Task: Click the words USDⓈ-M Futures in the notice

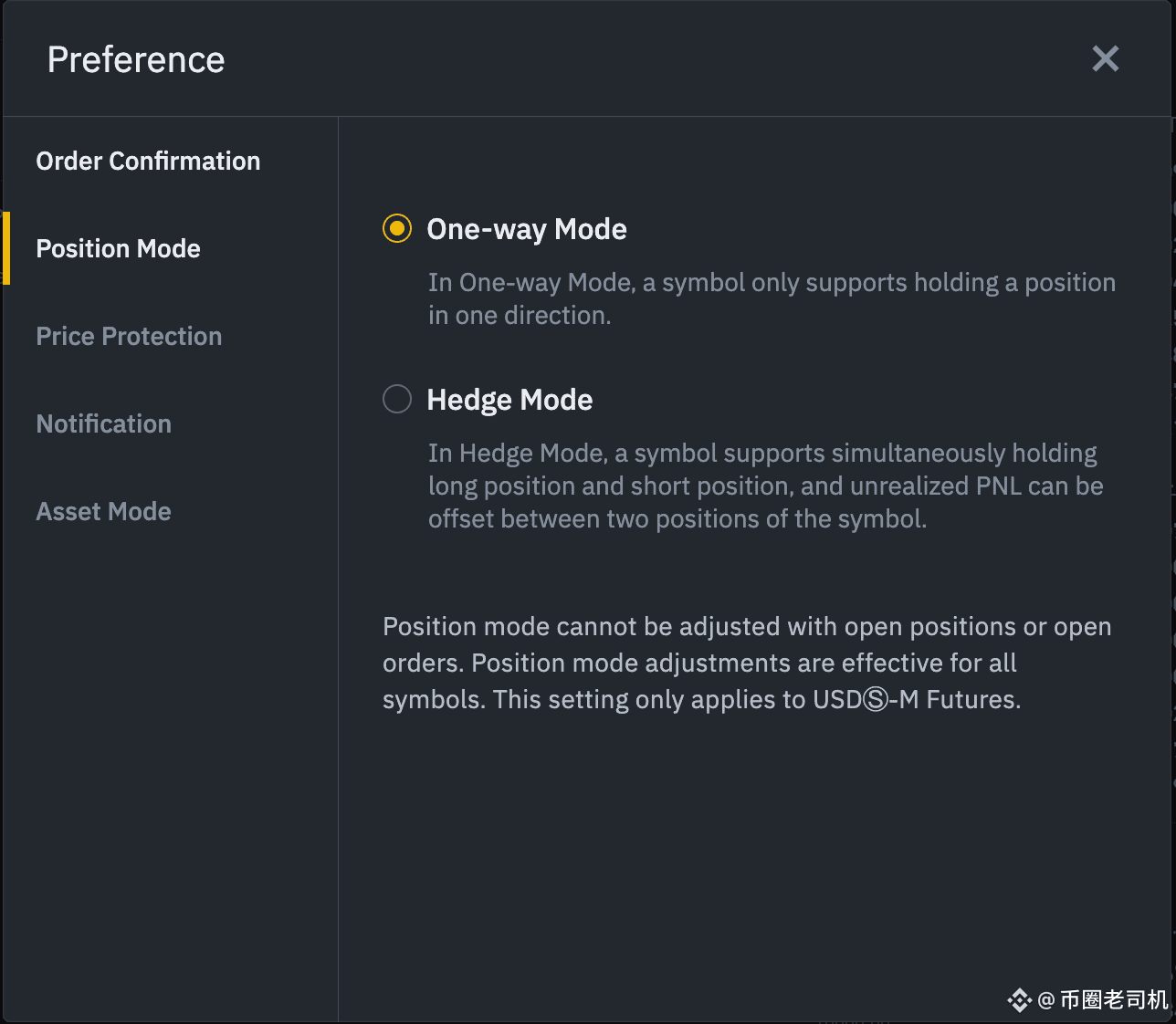Action: tap(915, 700)
